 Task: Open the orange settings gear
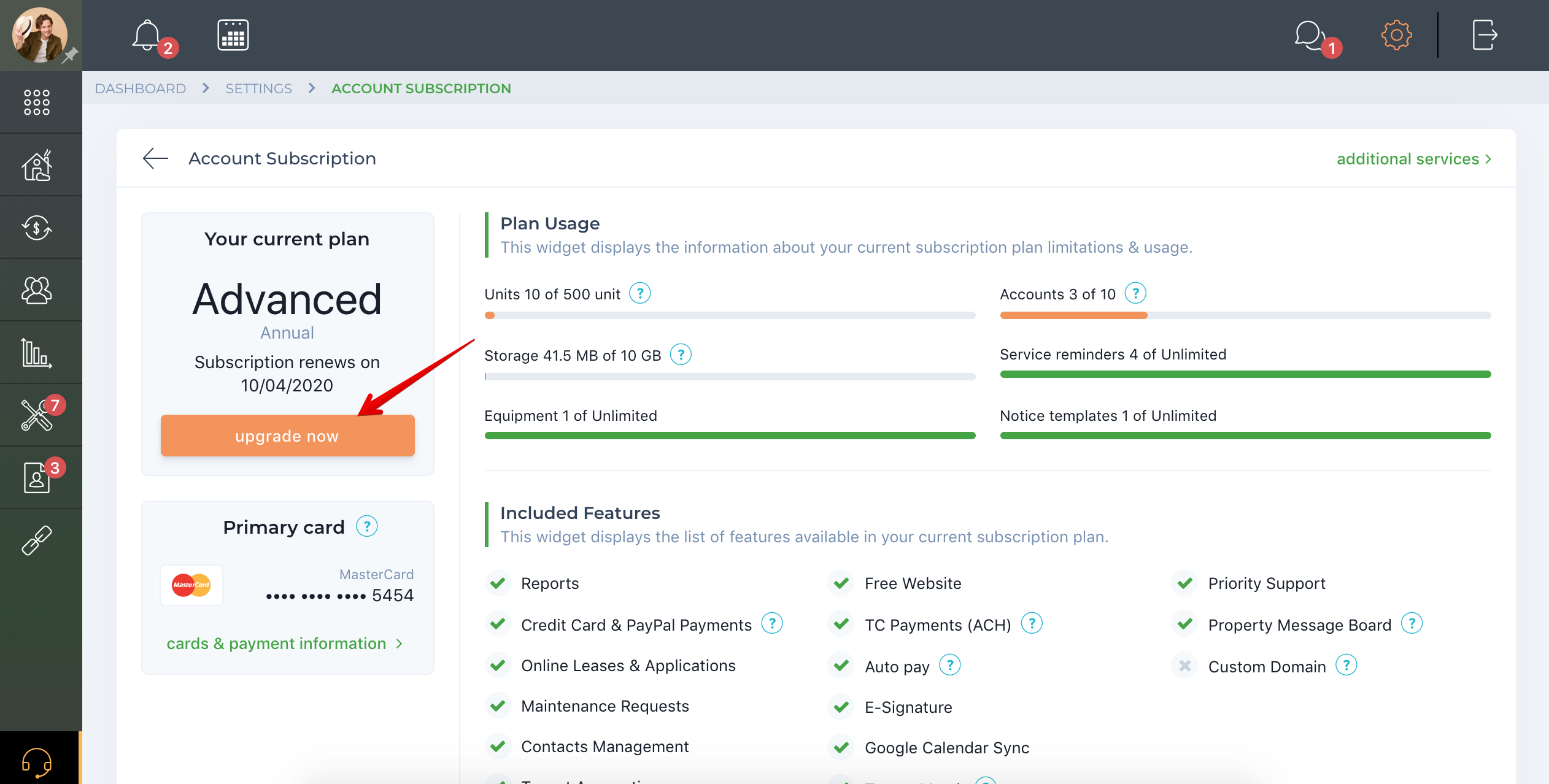coord(1396,35)
